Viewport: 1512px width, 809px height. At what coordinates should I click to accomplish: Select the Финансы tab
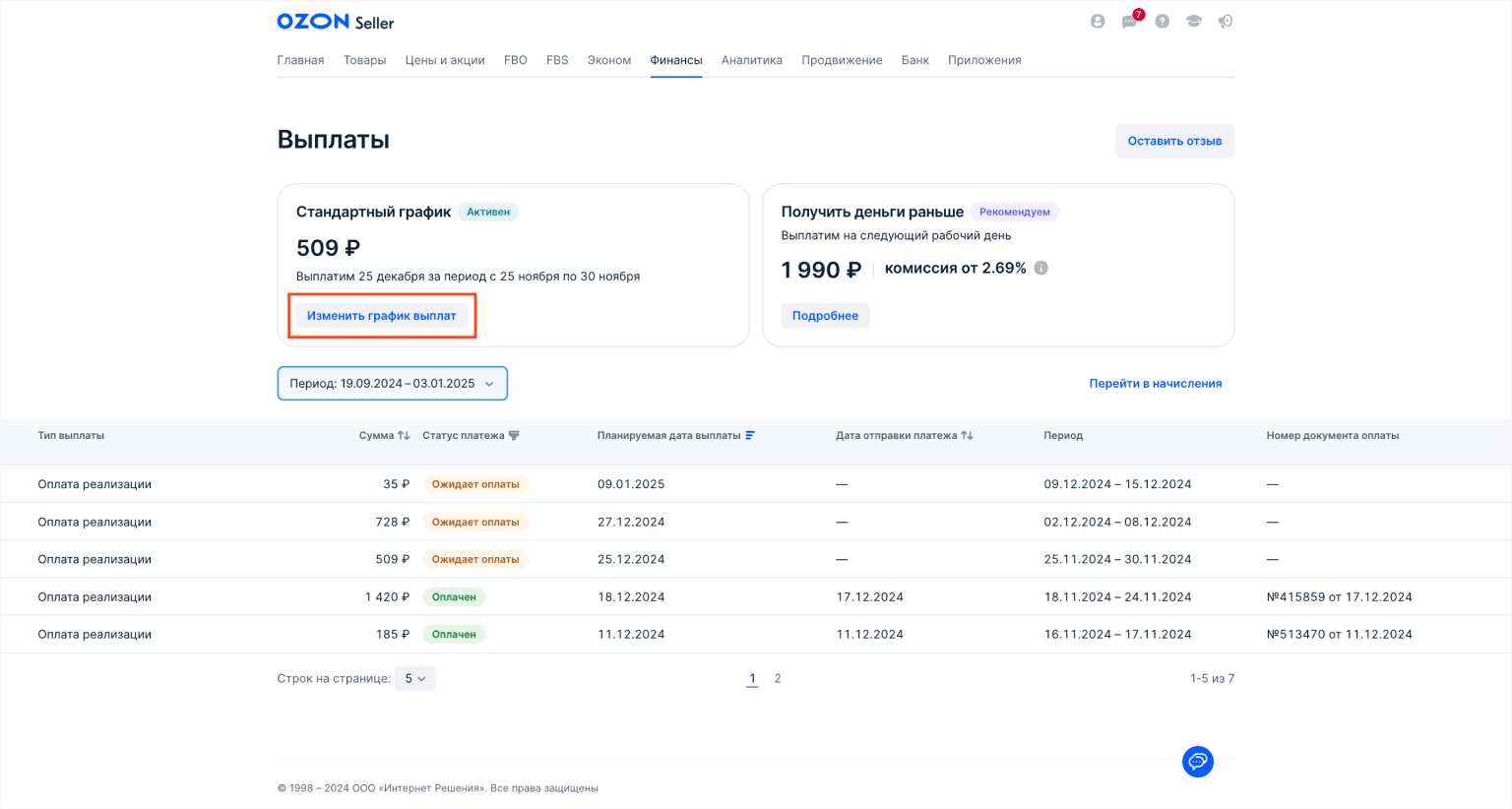point(676,60)
